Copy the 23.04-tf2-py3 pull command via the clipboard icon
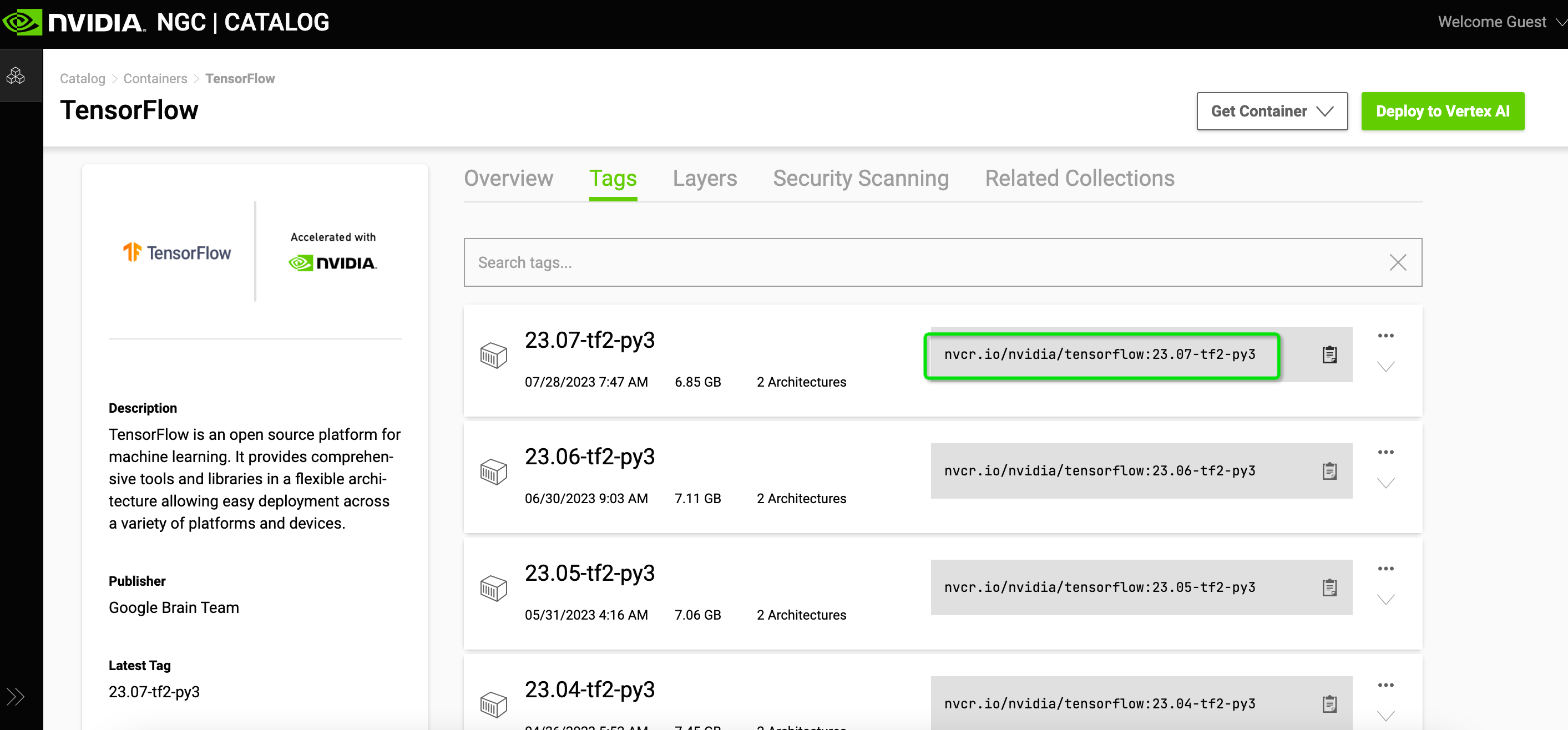The image size is (1568, 730). tap(1330, 704)
